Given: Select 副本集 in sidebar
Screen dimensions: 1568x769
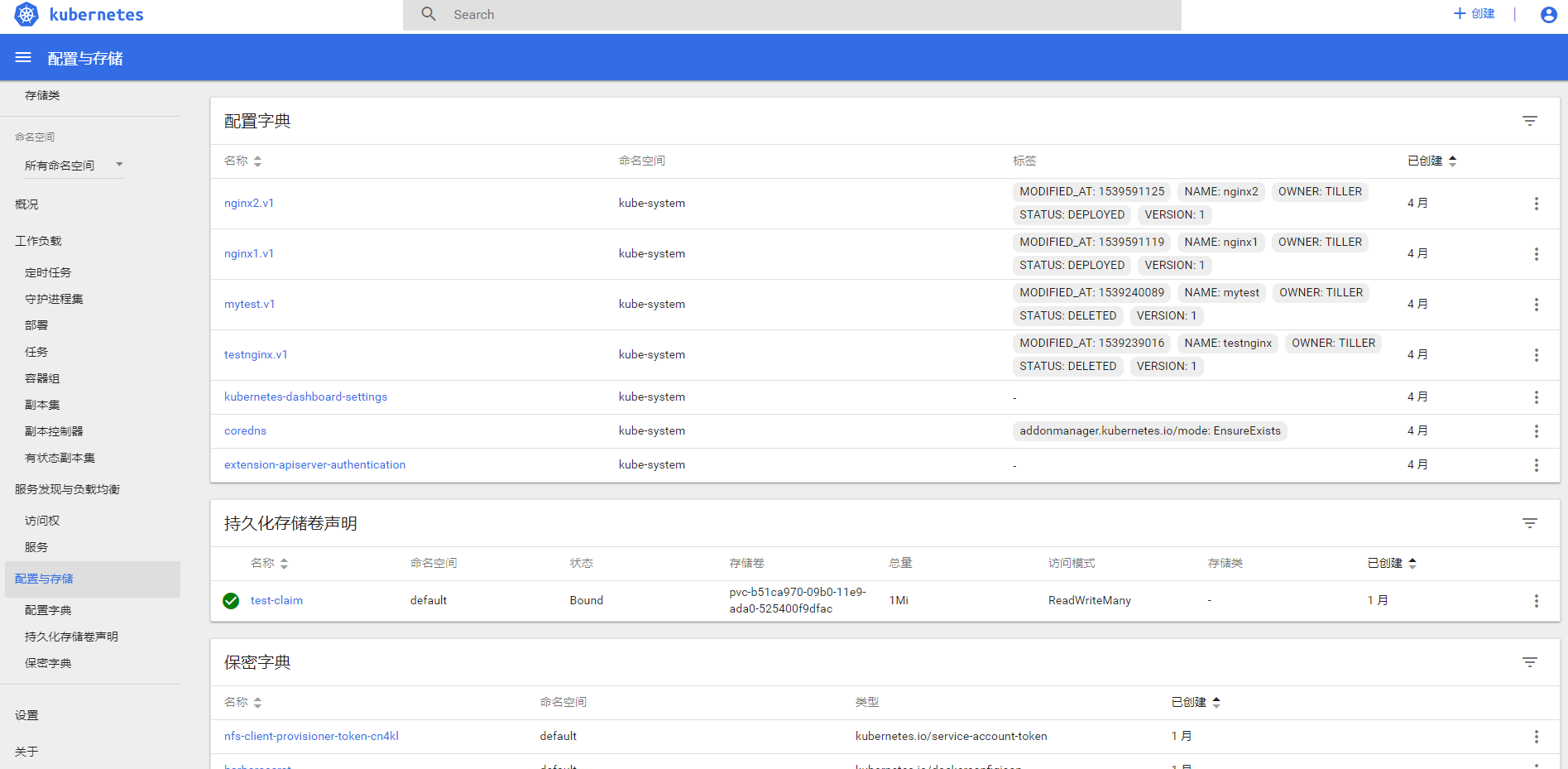Looking at the screenshot, I should pos(42,405).
